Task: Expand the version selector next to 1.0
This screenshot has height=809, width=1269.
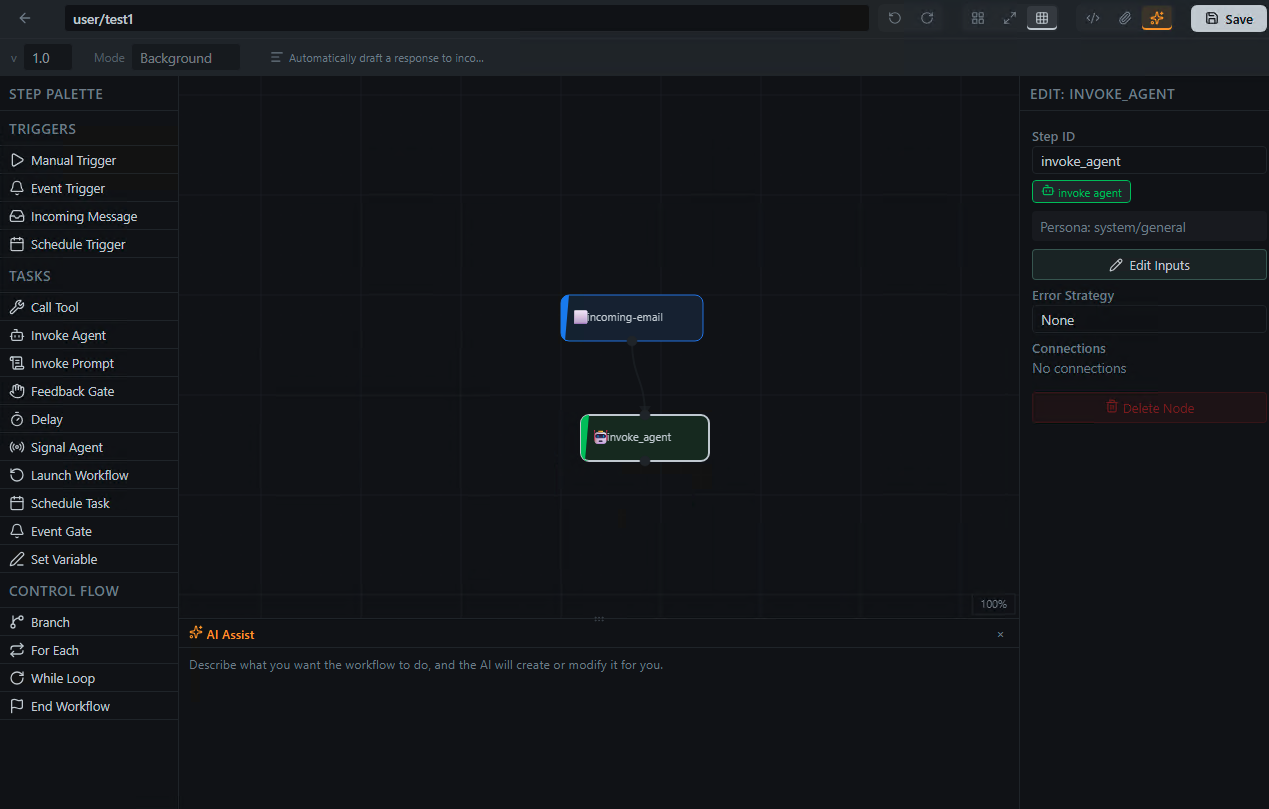Action: [x=11, y=57]
